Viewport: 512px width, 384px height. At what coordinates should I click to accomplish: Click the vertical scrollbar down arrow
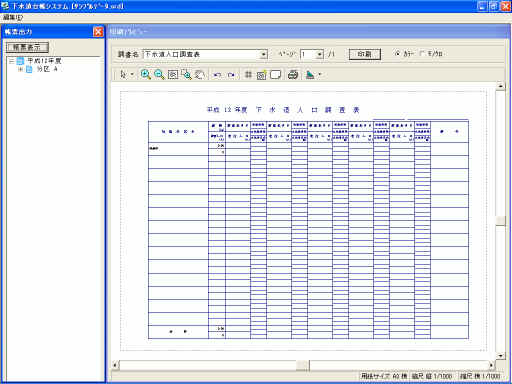click(500, 356)
